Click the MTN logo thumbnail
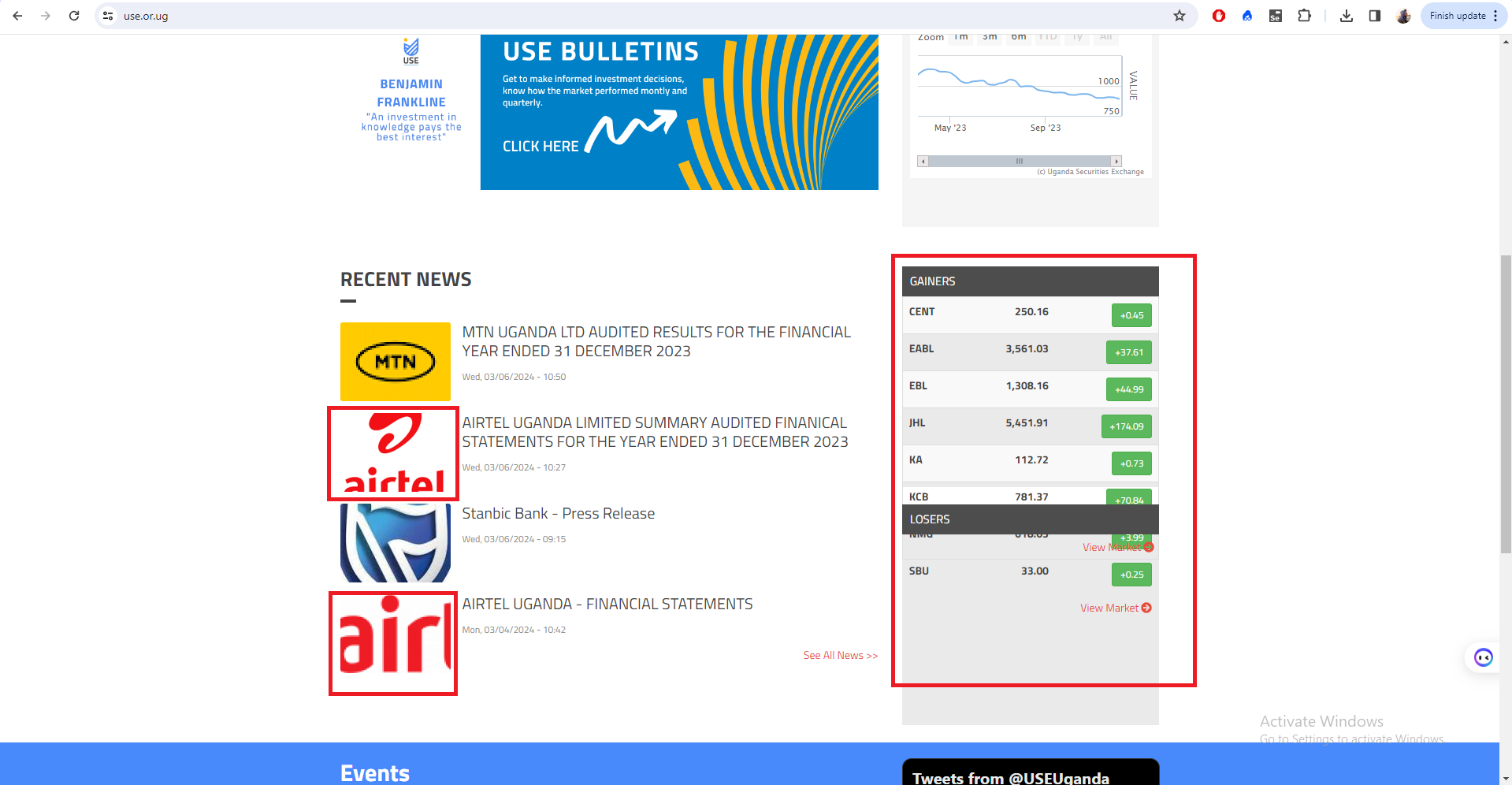This screenshot has width=1512, height=785. [396, 362]
